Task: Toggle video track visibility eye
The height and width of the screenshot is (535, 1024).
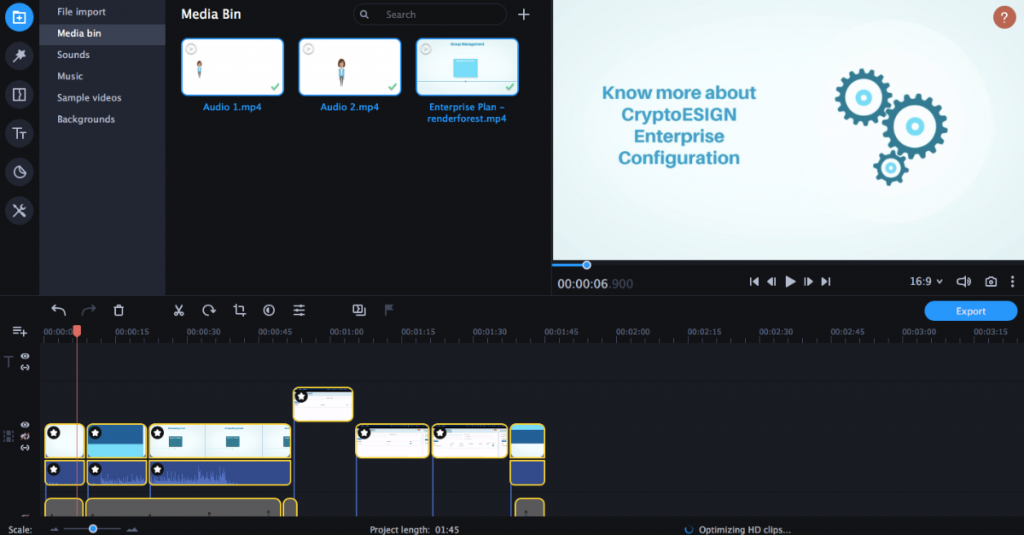Action: (25, 425)
